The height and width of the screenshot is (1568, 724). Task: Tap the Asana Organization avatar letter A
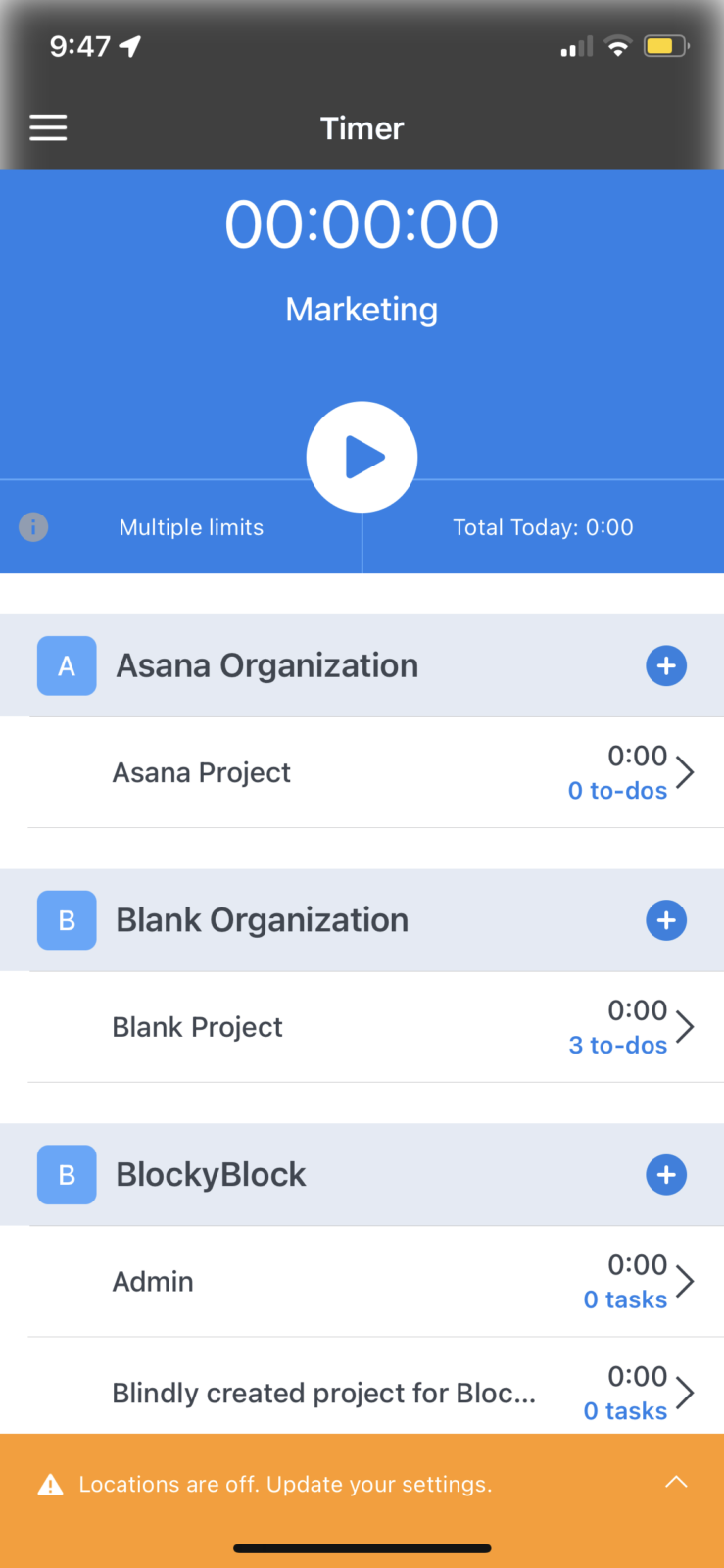pyautogui.click(x=67, y=666)
